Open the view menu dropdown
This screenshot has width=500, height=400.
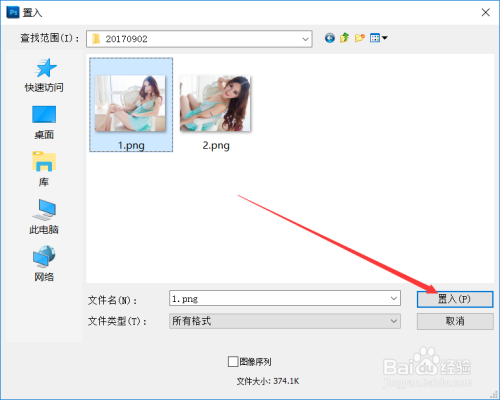pyautogui.click(x=378, y=38)
